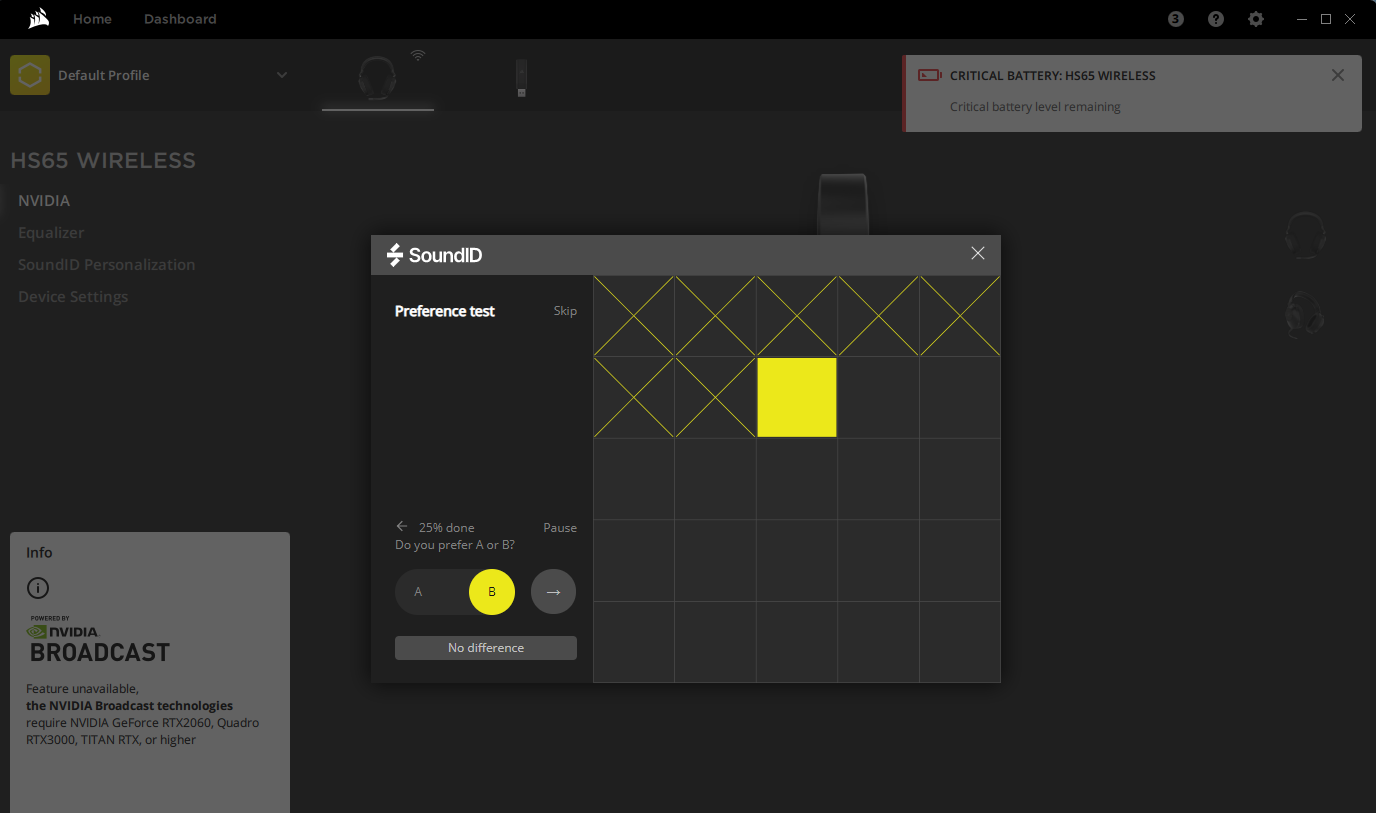Screen dimensions: 1376x813
Task: Choose option A
Action: 418,592
